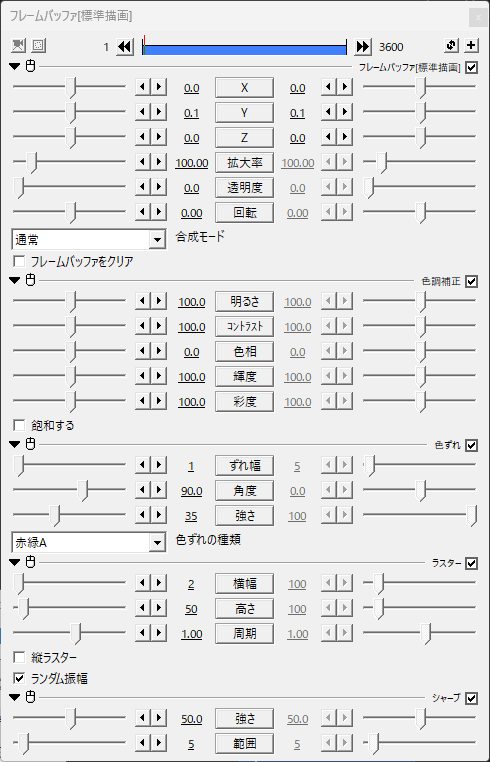Jump to the object's last frame

click(x=363, y=47)
